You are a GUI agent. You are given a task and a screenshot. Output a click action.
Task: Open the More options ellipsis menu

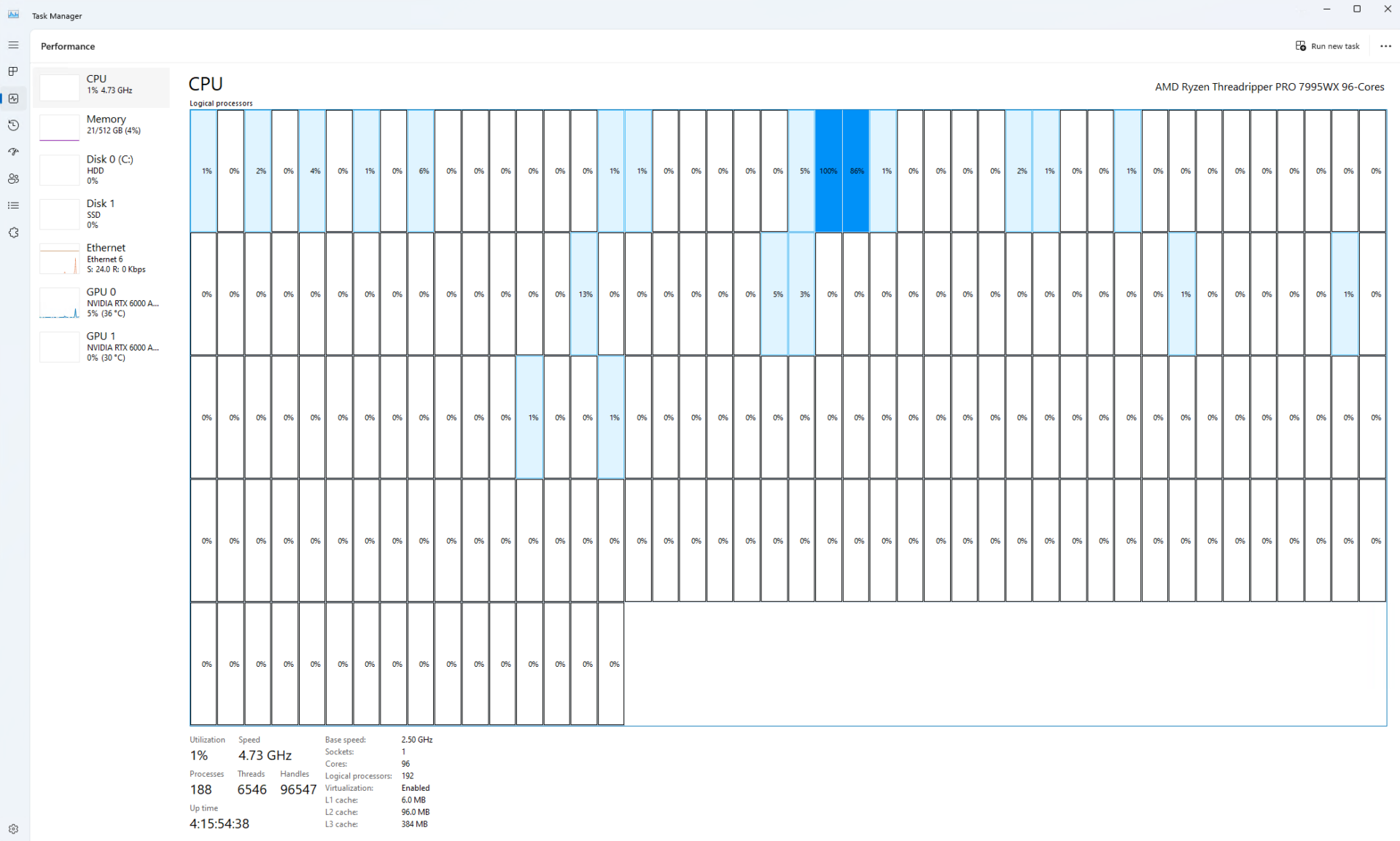click(x=1386, y=46)
